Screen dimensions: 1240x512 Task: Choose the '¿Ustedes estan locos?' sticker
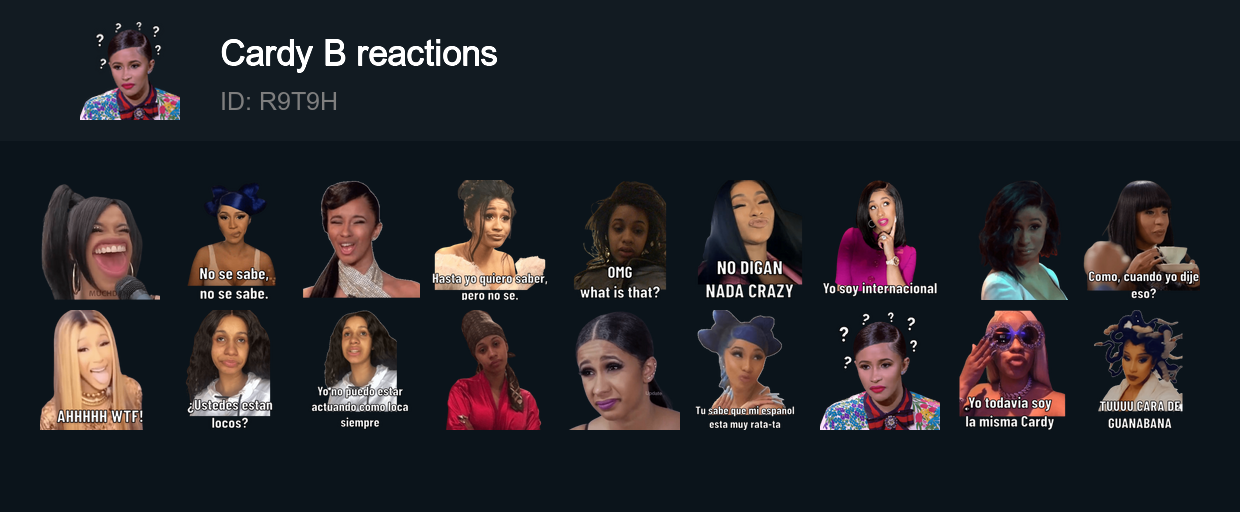click(x=228, y=369)
